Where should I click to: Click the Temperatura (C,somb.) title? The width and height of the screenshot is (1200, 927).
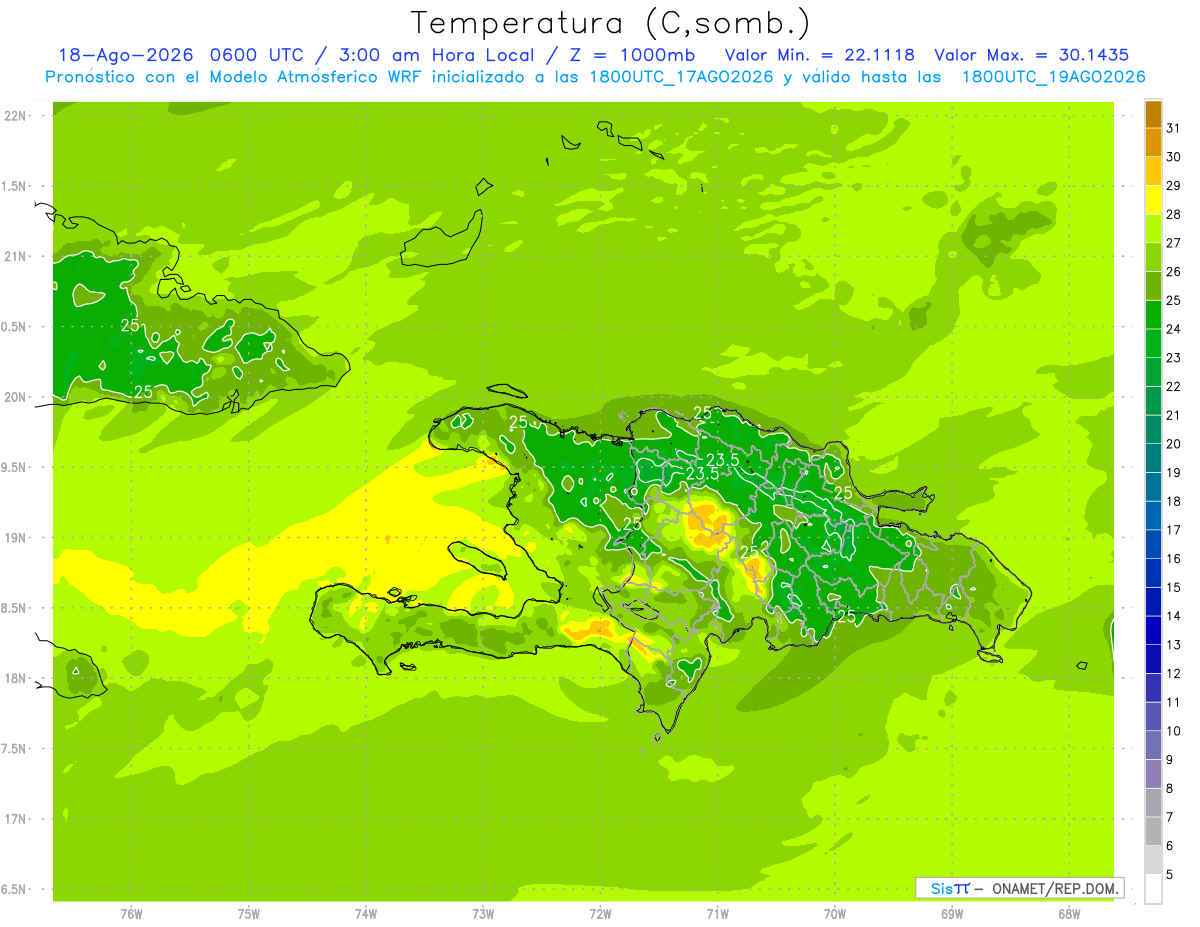pos(610,22)
